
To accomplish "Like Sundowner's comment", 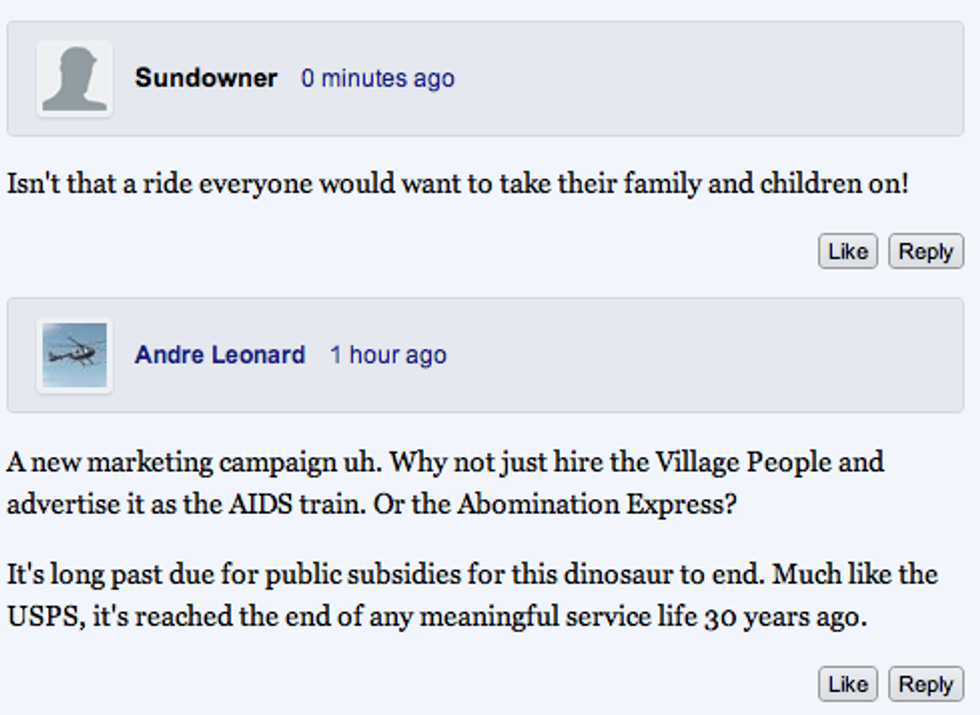I will 848,251.
